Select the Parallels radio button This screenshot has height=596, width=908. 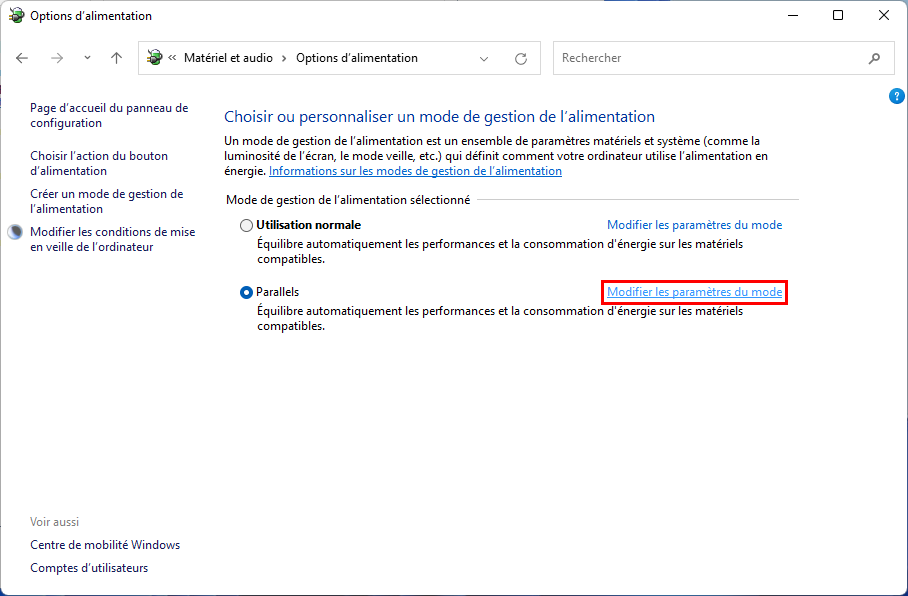pyautogui.click(x=246, y=292)
